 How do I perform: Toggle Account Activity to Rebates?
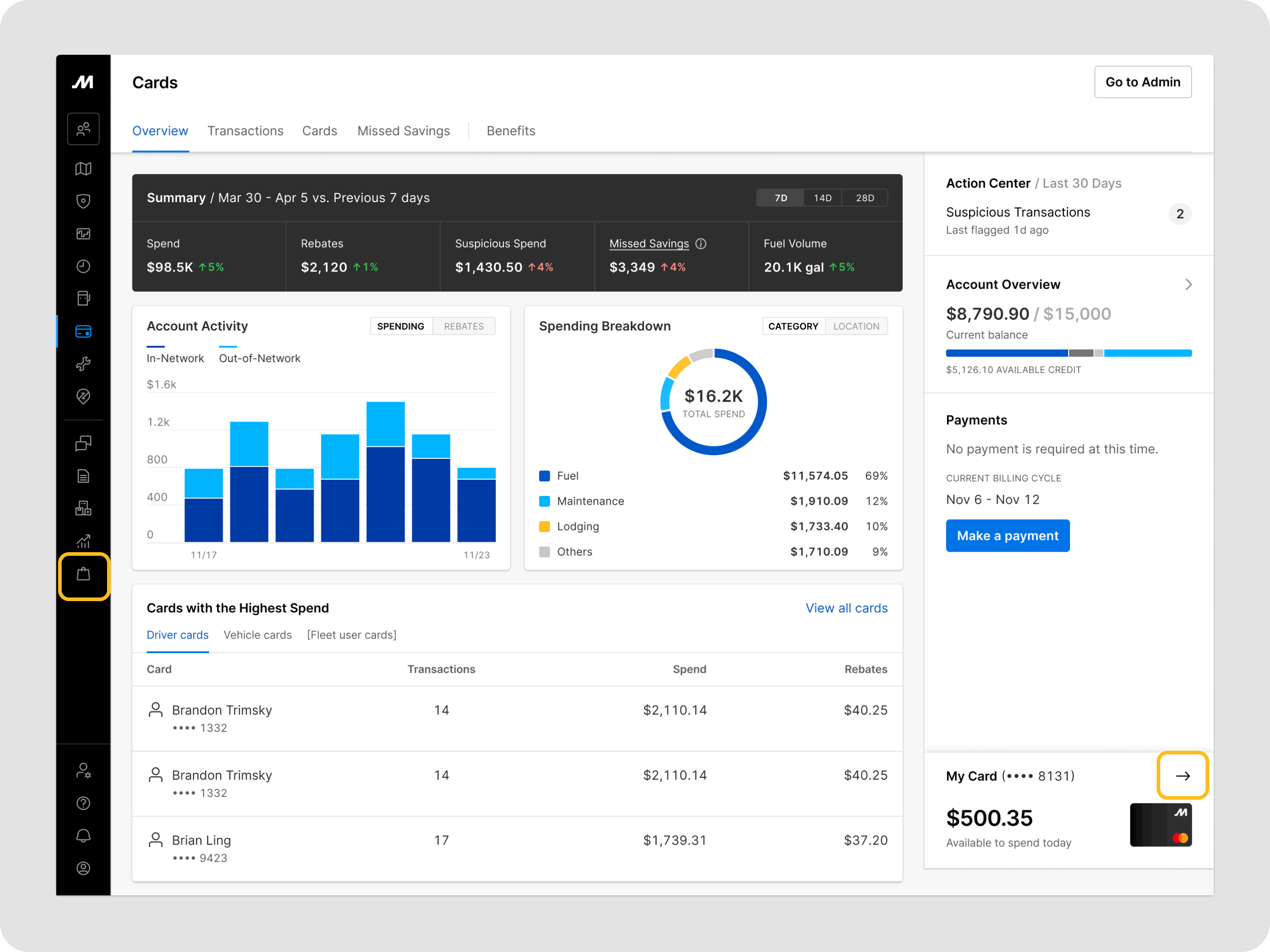464,326
